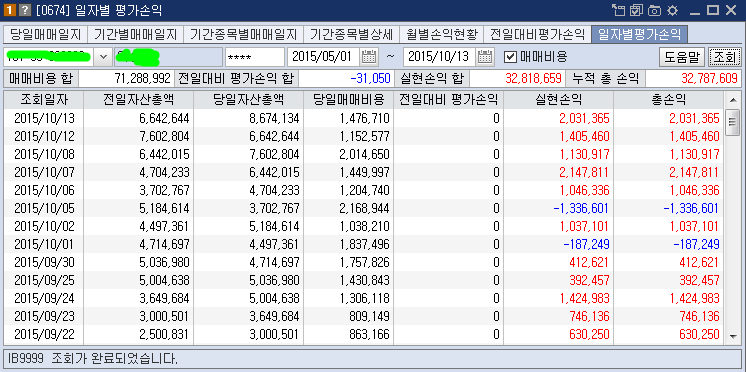Switch to 월별손익현황 tab

click(442, 34)
